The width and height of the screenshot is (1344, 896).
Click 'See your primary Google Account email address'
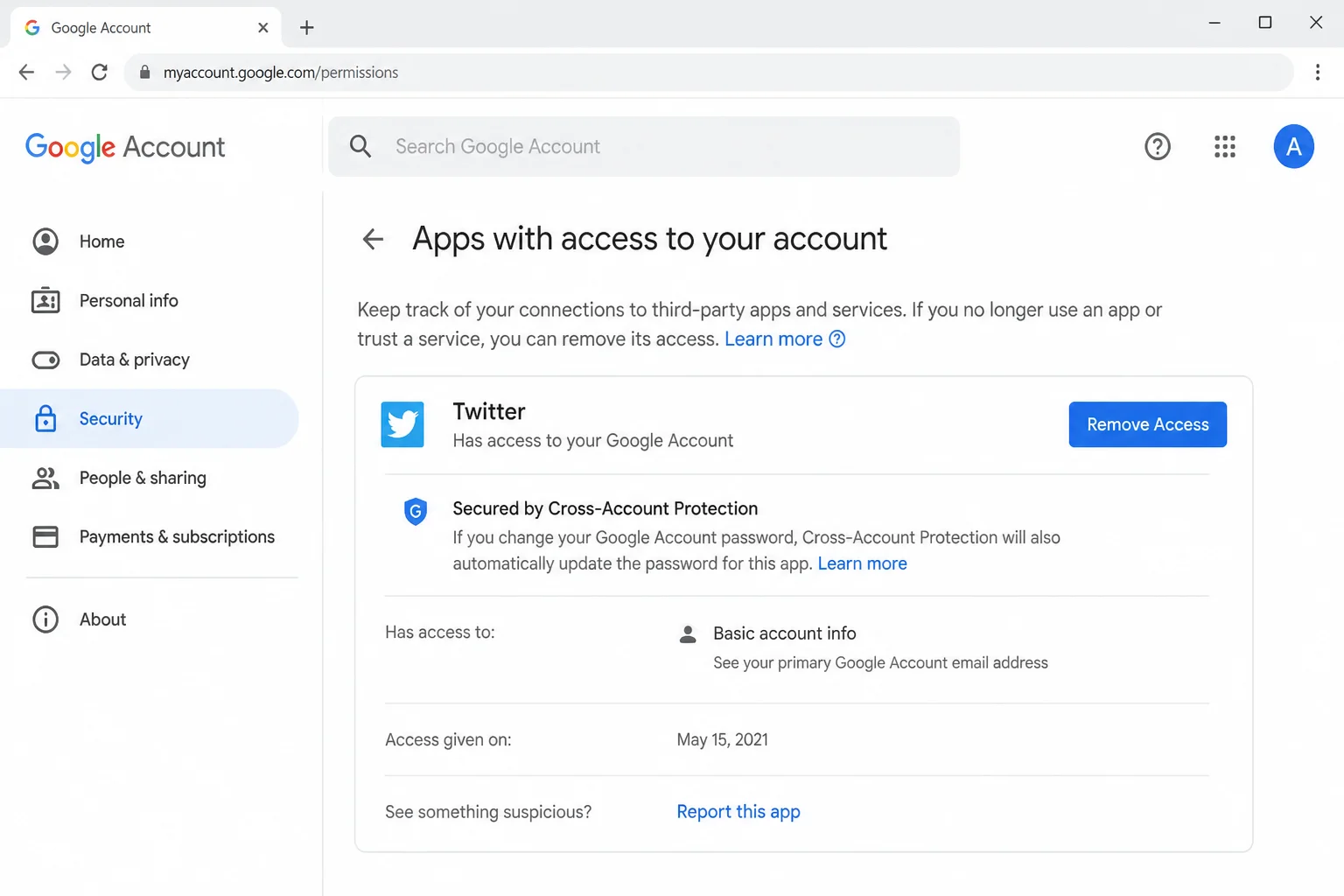click(880, 663)
